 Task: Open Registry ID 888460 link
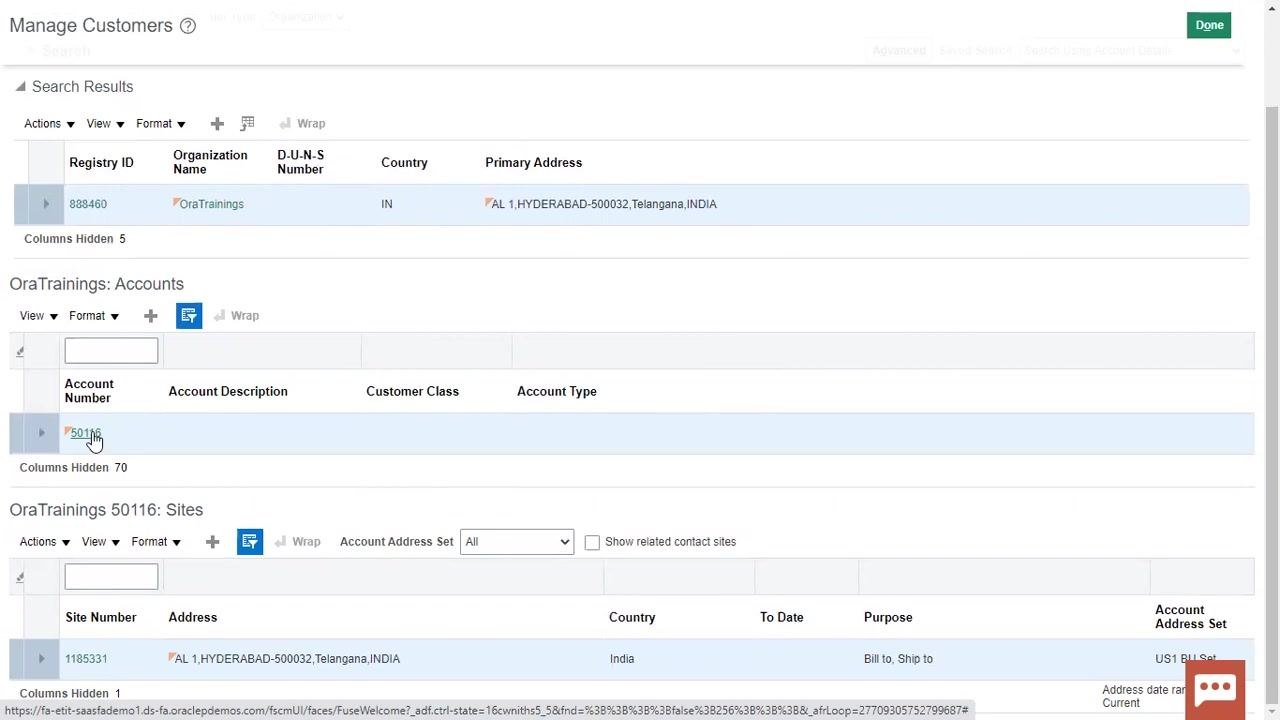pos(88,204)
